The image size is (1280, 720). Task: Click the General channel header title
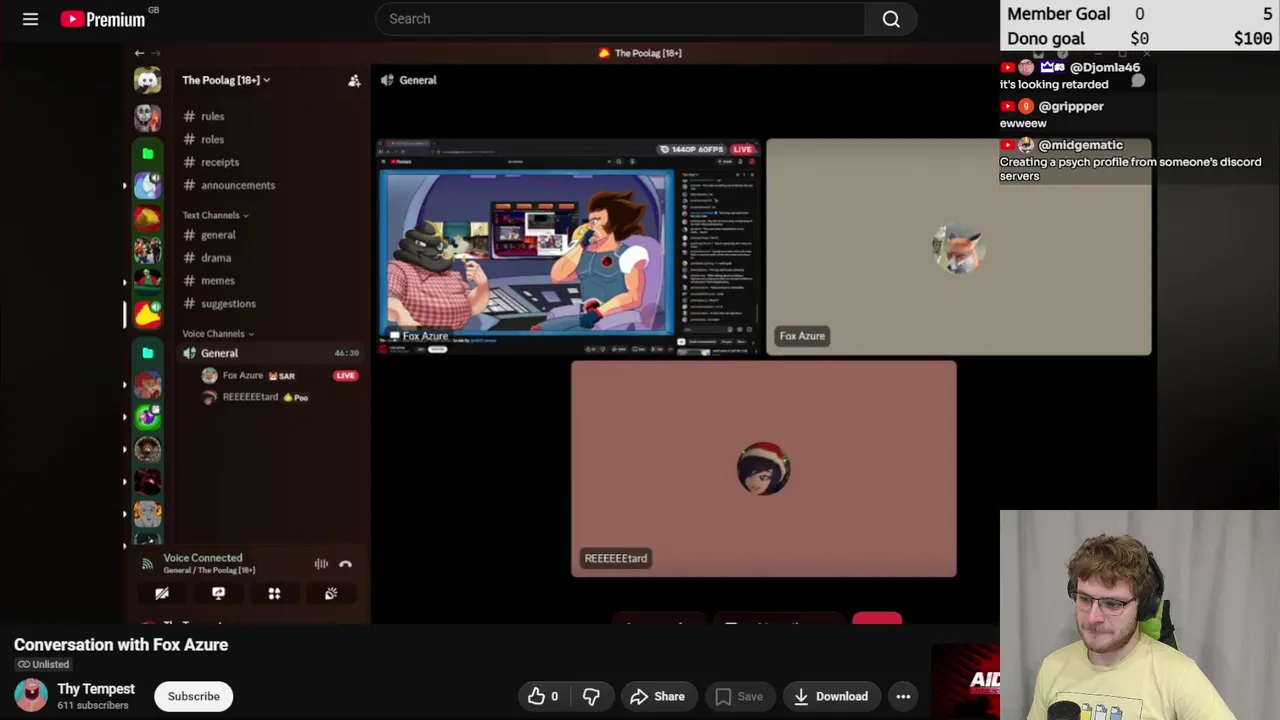pos(418,80)
